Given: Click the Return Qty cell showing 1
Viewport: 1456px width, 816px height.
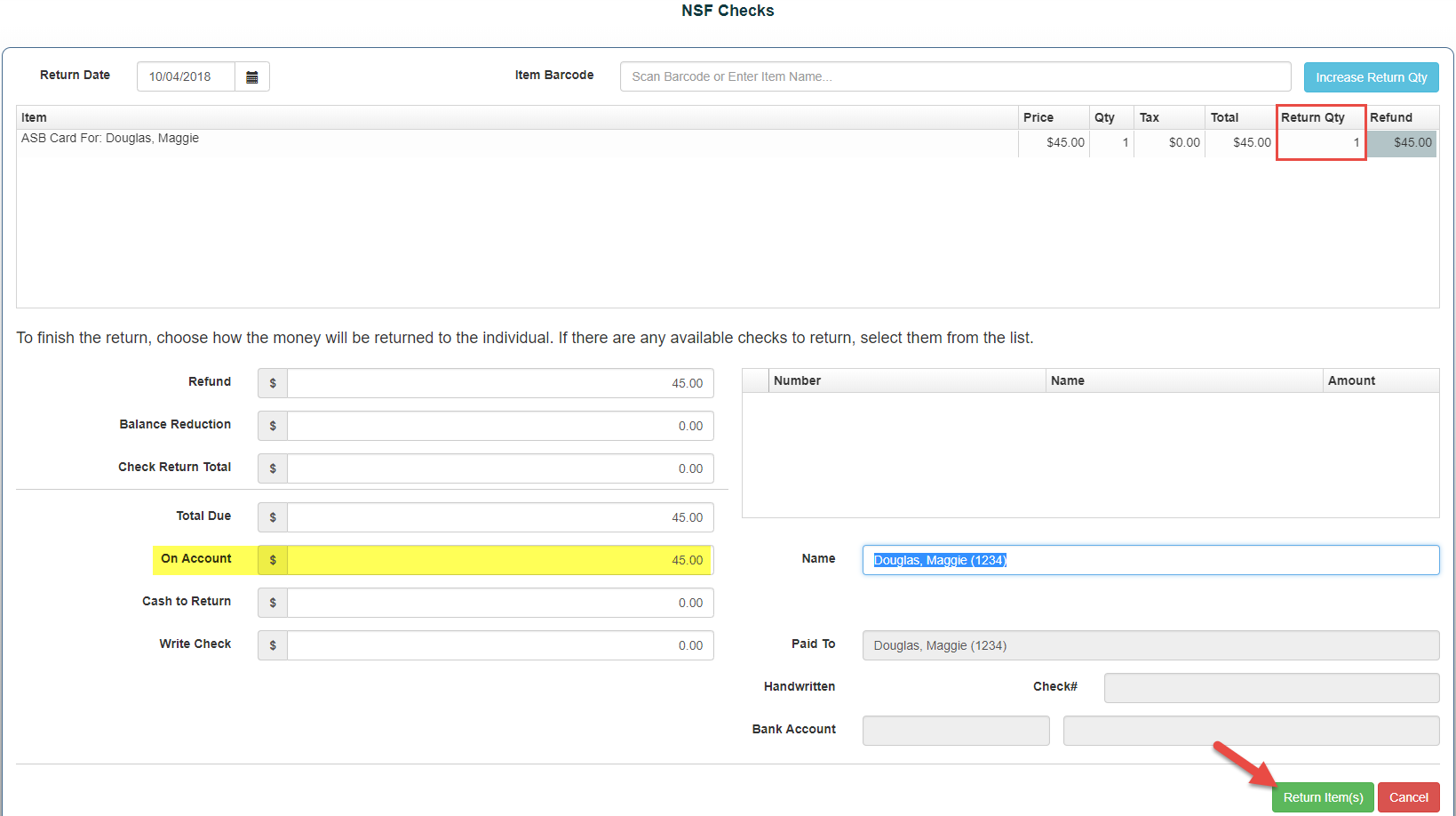Looking at the screenshot, I should tap(1320, 143).
